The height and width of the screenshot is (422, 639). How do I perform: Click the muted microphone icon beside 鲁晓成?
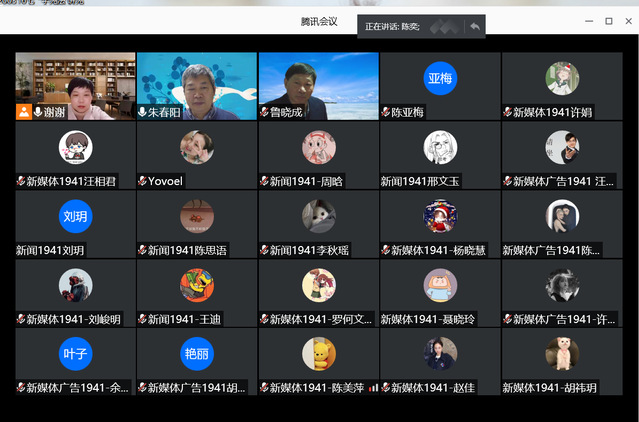[264, 113]
